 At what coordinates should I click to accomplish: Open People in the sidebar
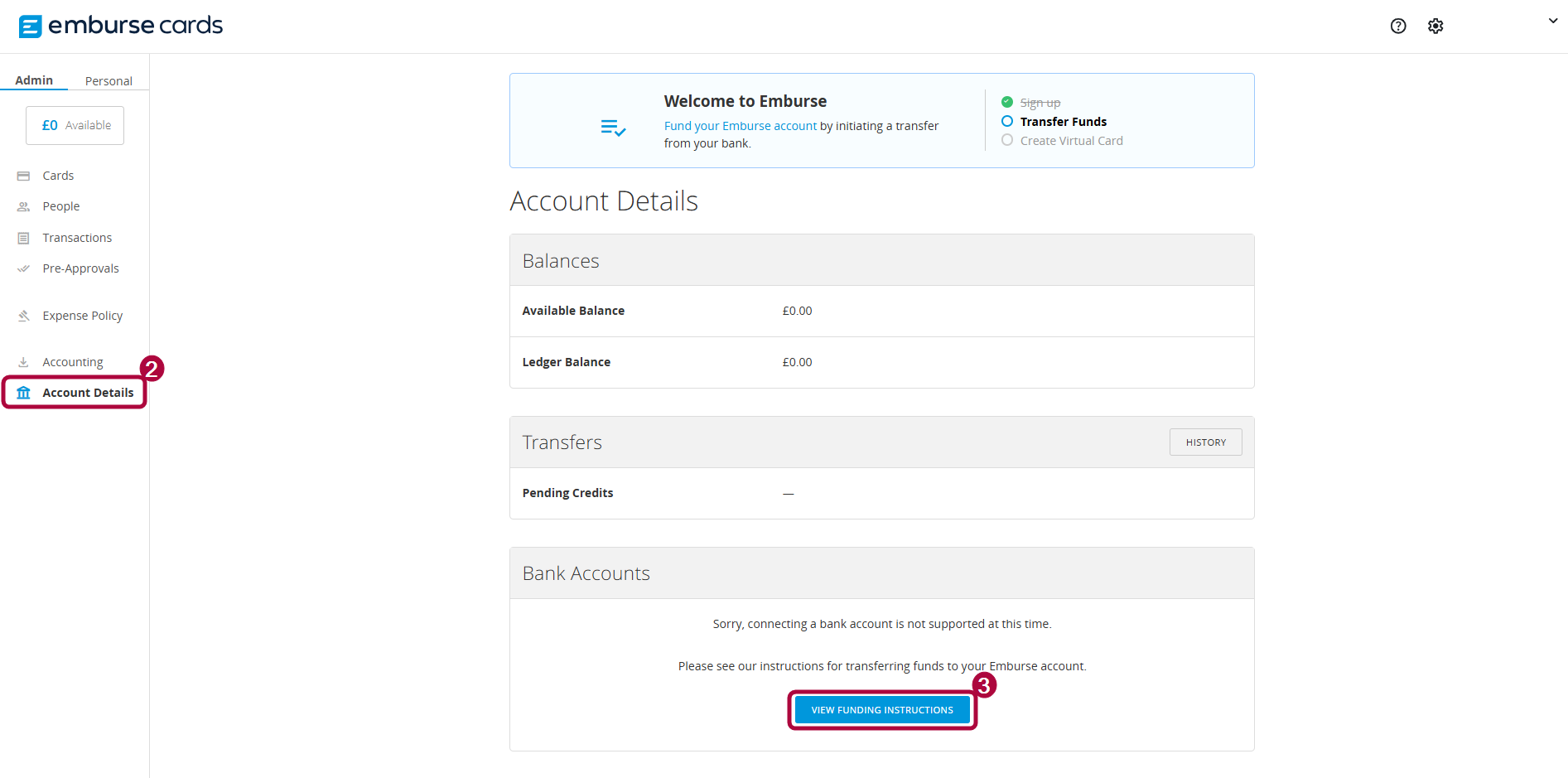coord(61,206)
